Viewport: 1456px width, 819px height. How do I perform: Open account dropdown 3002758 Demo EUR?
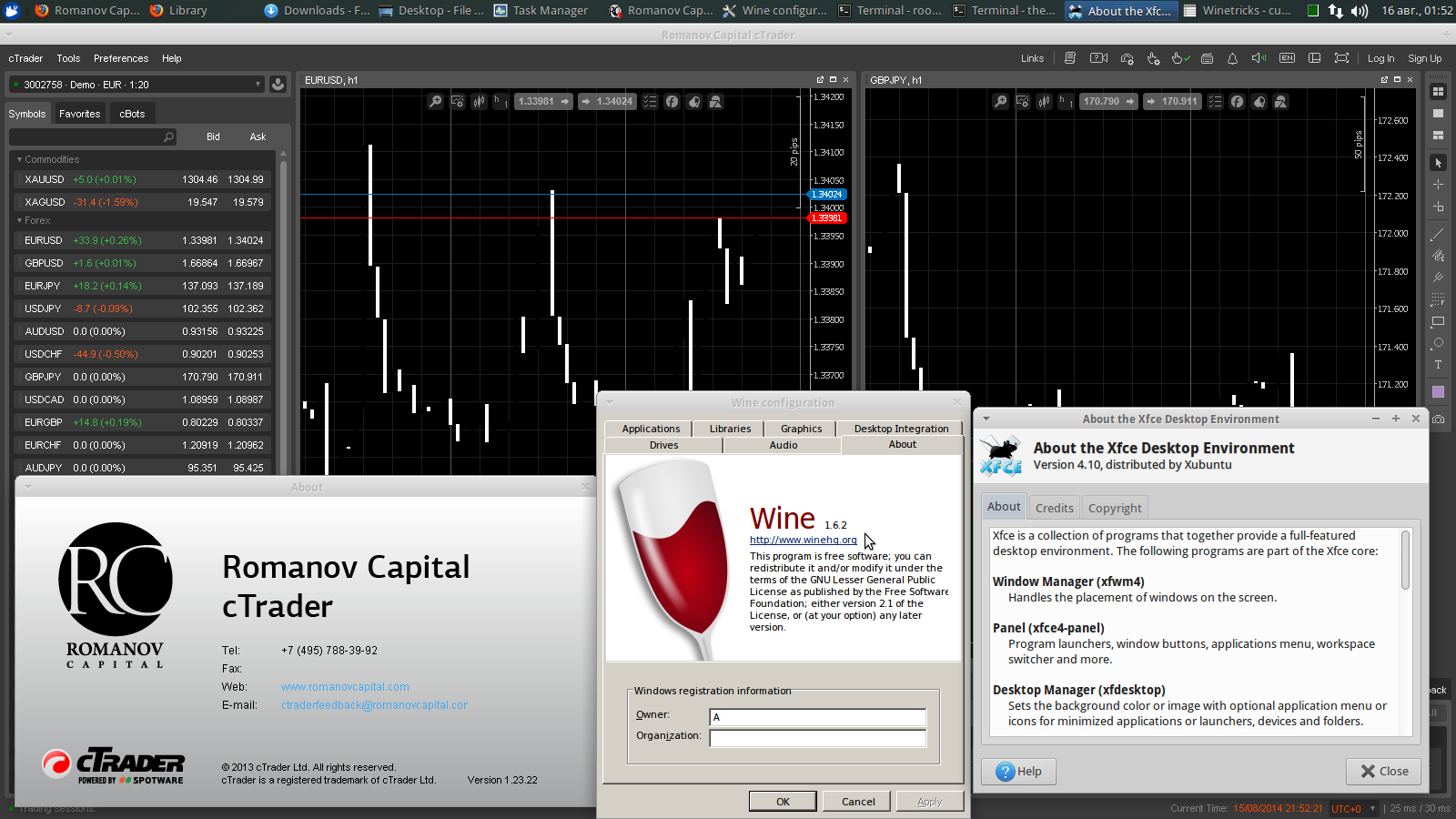[136, 85]
